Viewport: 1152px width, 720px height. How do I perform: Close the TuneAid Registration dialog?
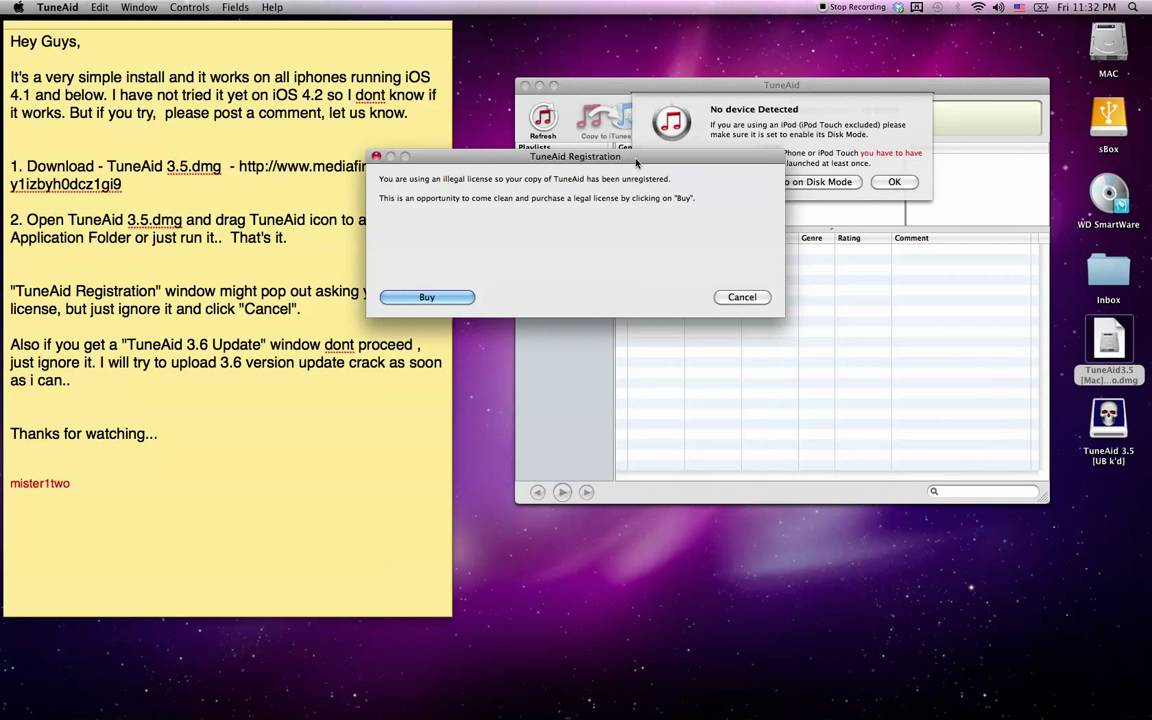click(376, 156)
